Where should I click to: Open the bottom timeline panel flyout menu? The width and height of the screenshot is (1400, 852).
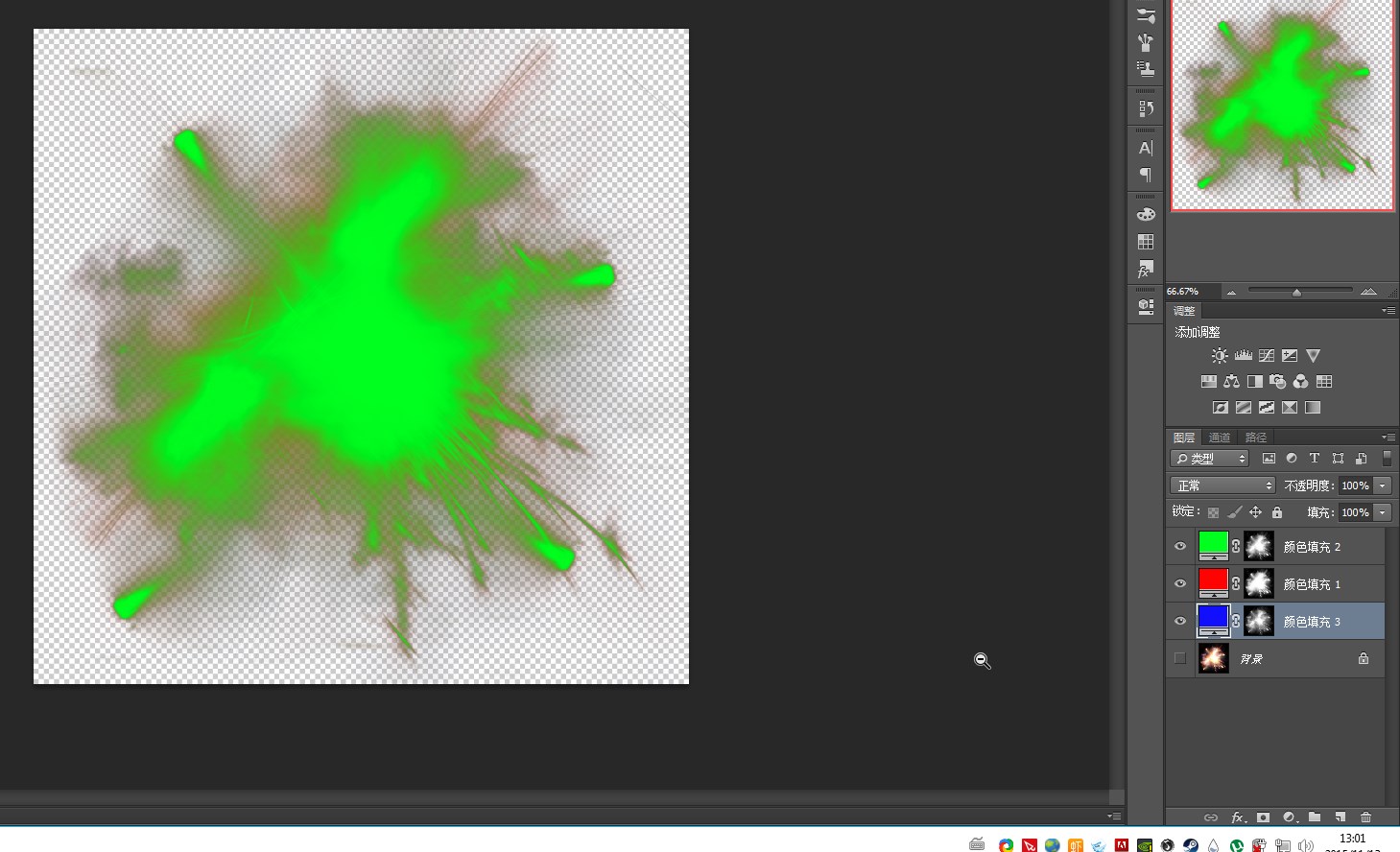1114,816
